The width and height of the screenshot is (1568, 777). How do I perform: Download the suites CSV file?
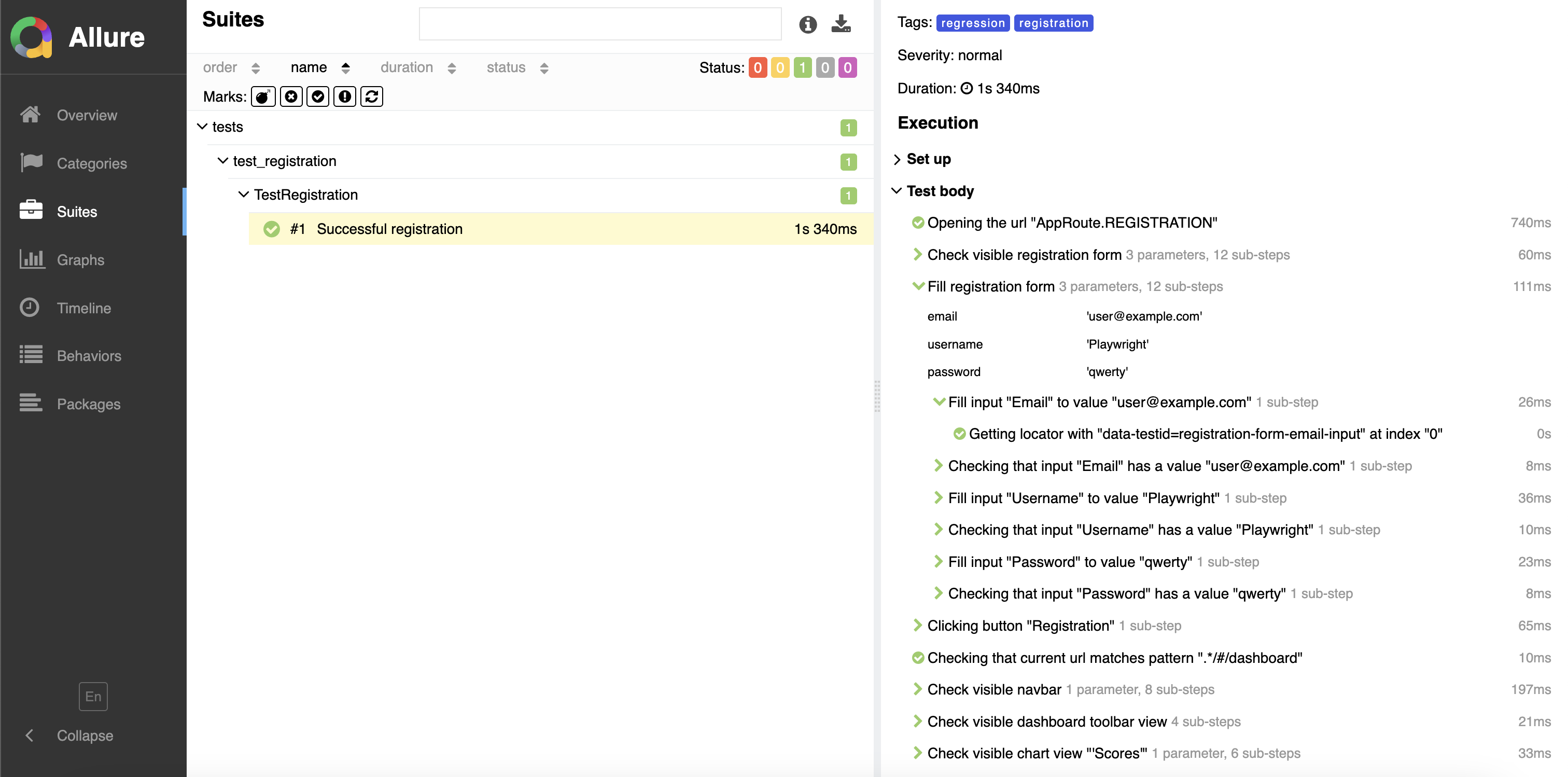[x=841, y=24]
